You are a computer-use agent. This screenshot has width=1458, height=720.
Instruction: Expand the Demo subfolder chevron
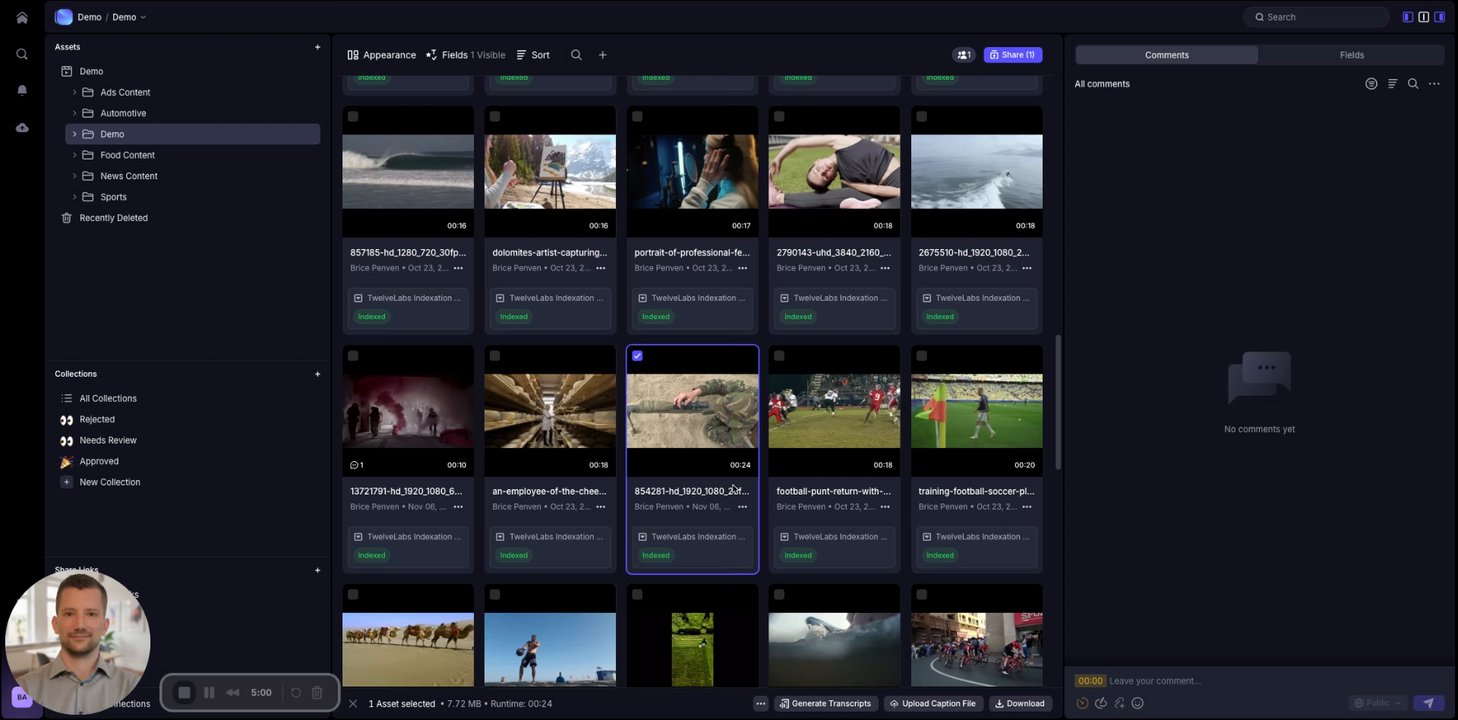[x=74, y=135]
